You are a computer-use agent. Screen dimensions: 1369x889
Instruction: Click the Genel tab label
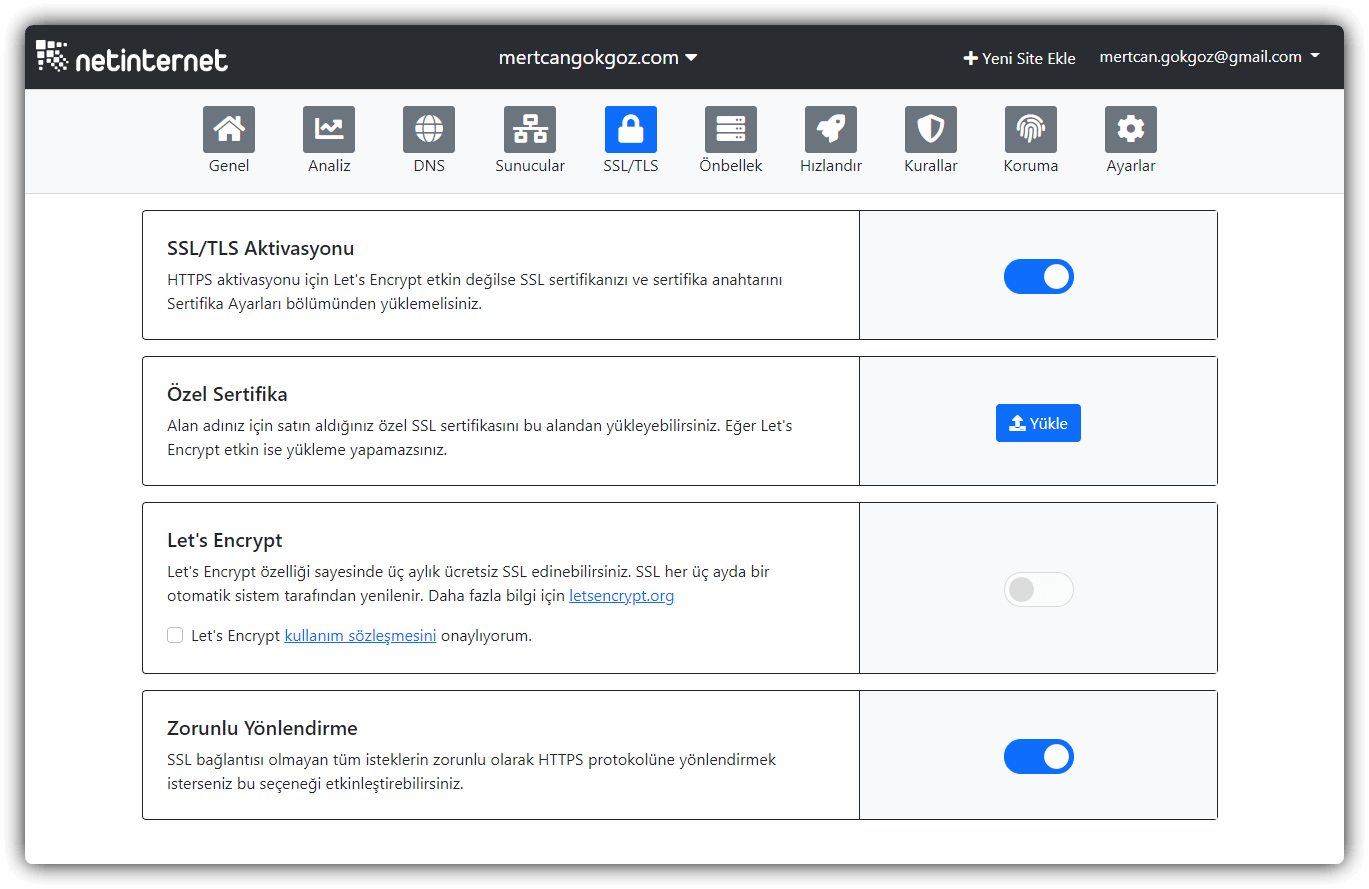coord(229,166)
